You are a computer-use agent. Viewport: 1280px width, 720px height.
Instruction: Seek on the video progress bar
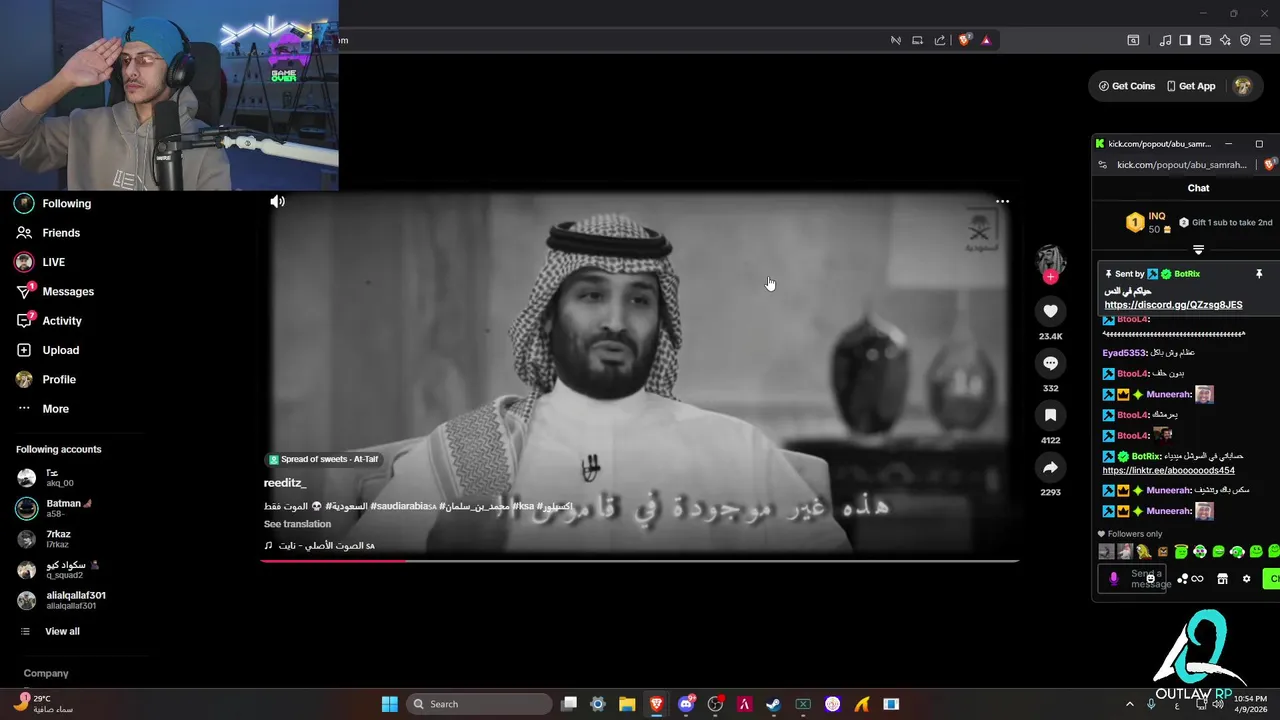(x=640, y=561)
